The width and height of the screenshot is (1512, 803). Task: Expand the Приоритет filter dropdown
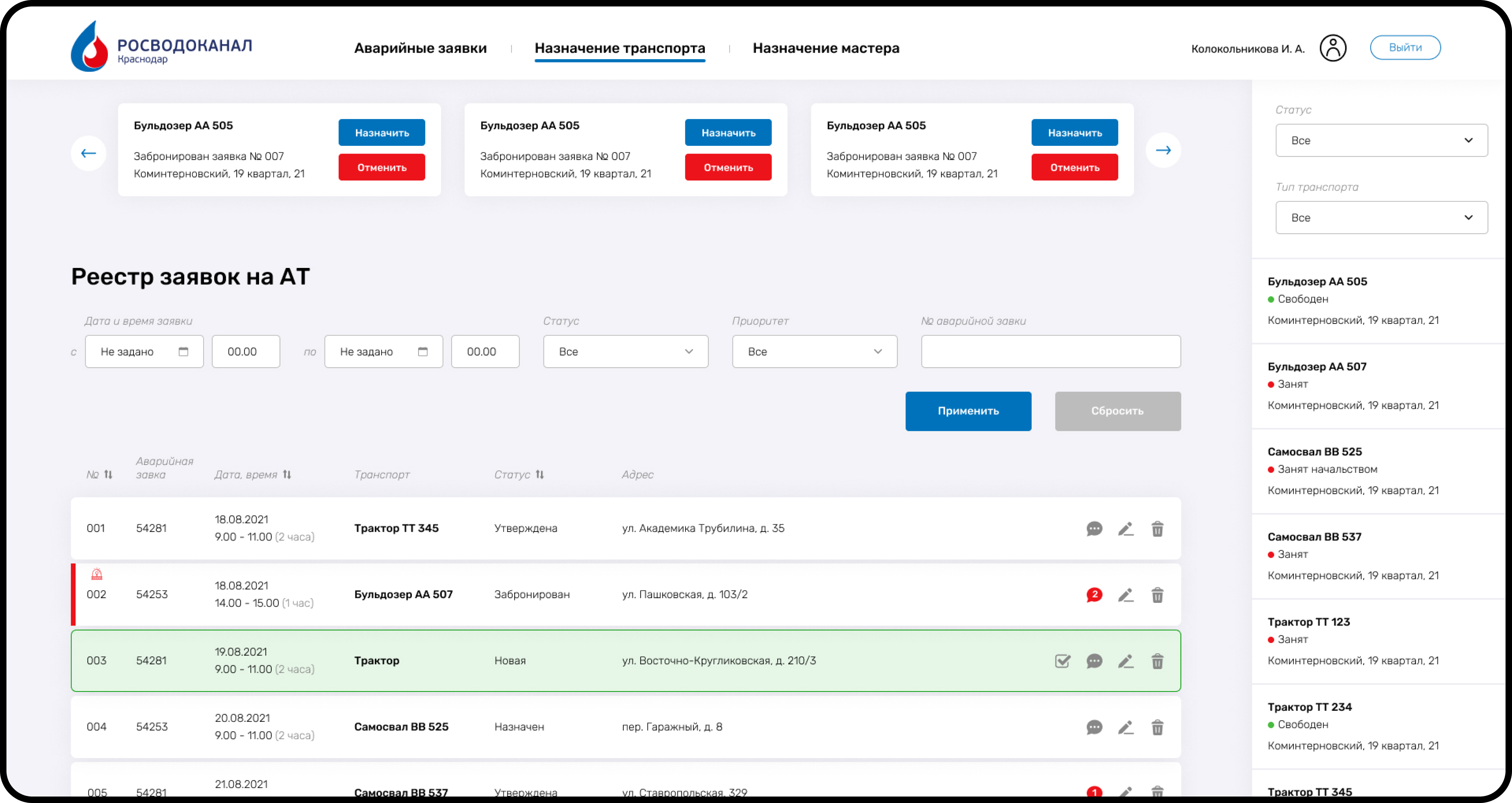click(815, 351)
